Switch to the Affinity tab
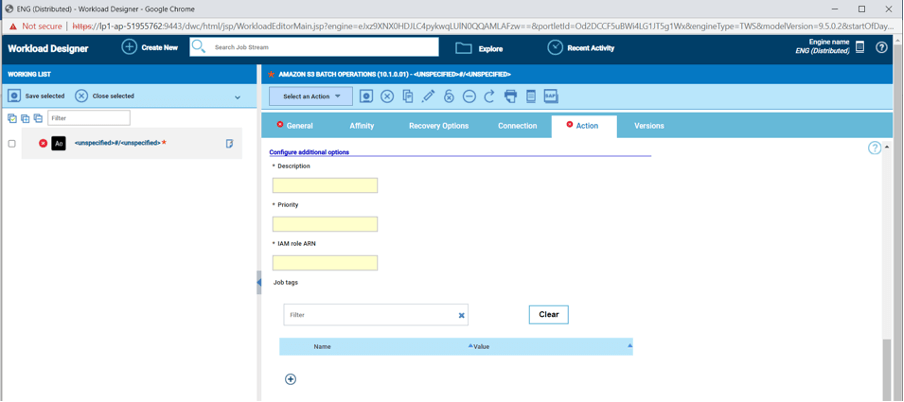The image size is (904, 402). coord(361,126)
